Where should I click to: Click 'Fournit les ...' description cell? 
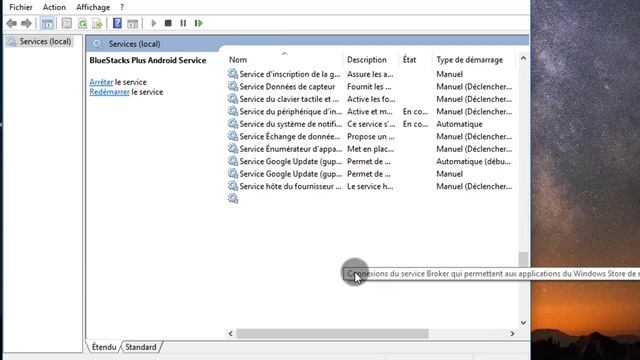369,87
